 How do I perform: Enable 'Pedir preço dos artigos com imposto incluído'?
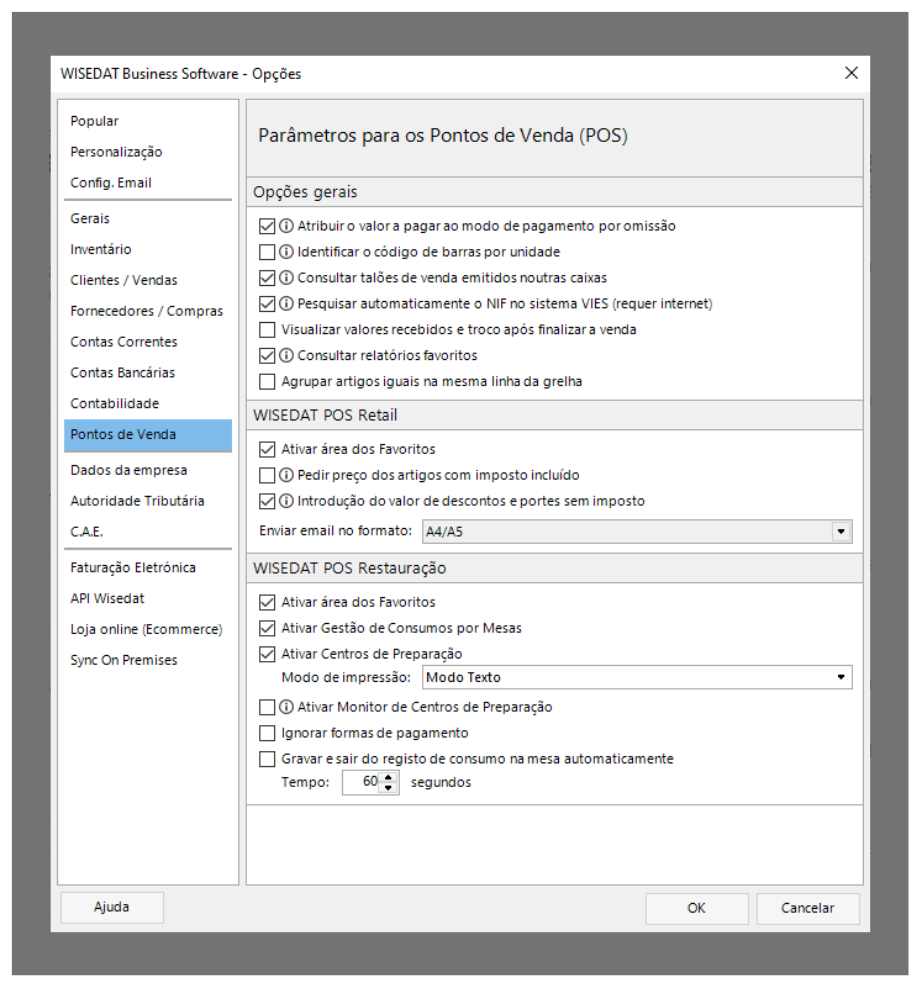(x=267, y=475)
